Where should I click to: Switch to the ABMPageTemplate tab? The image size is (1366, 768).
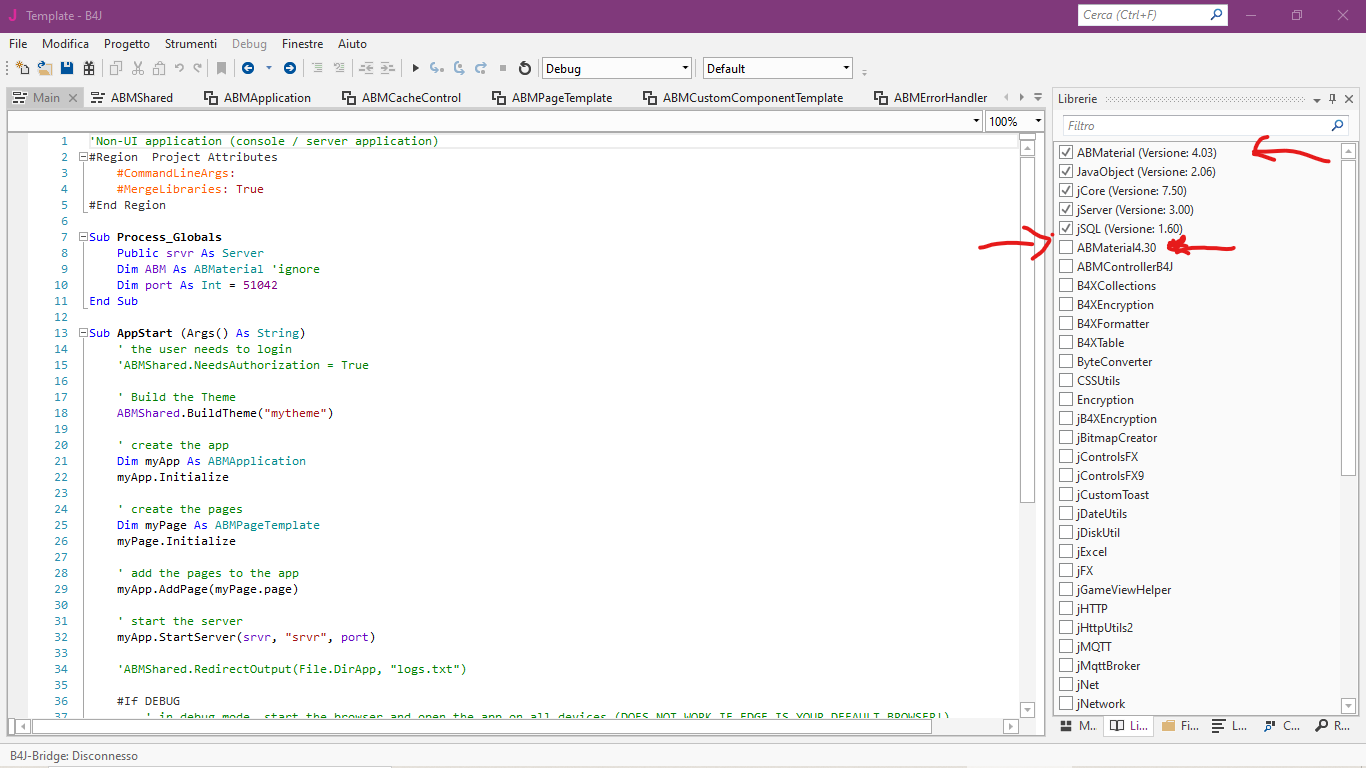tap(551, 98)
